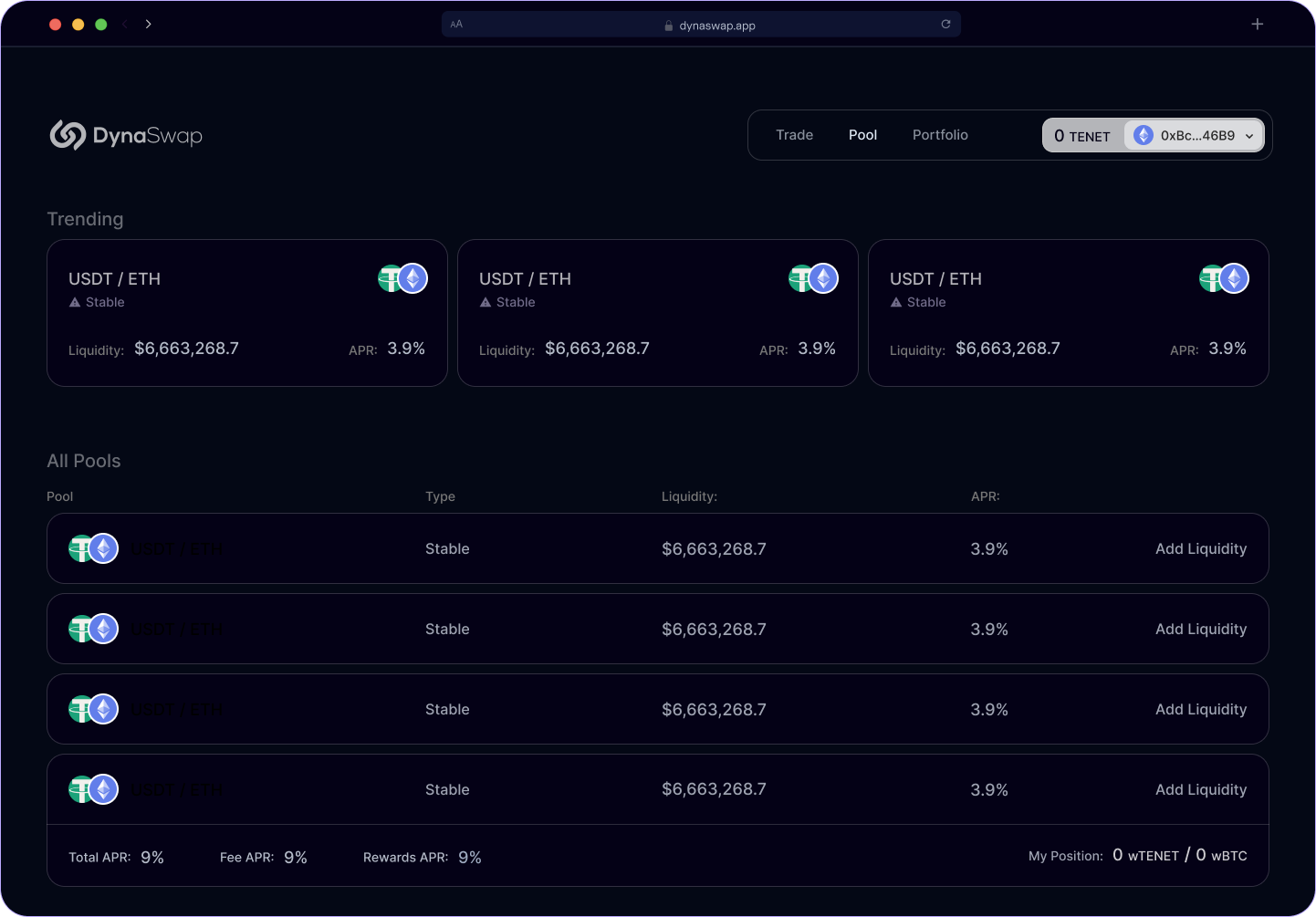Image resolution: width=1316 pixels, height=917 pixels.
Task: Select the USDT icon in first All Pools row
Action: (81, 548)
